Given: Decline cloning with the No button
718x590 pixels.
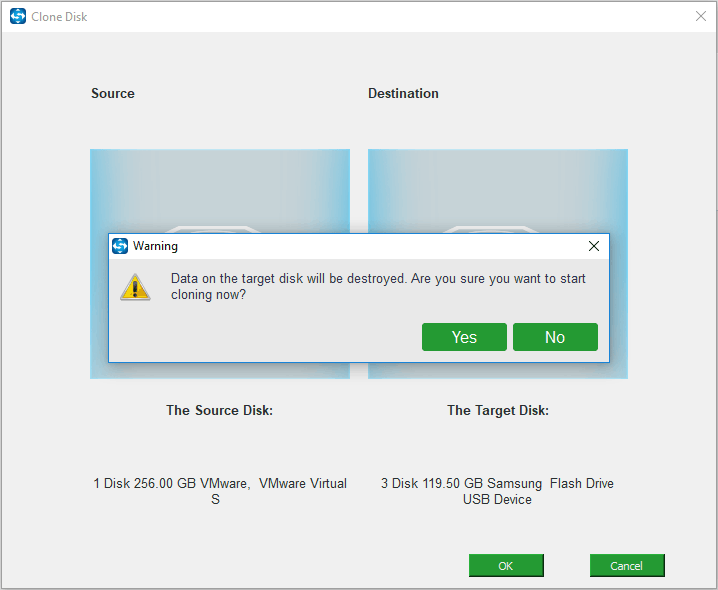Looking at the screenshot, I should point(555,337).
